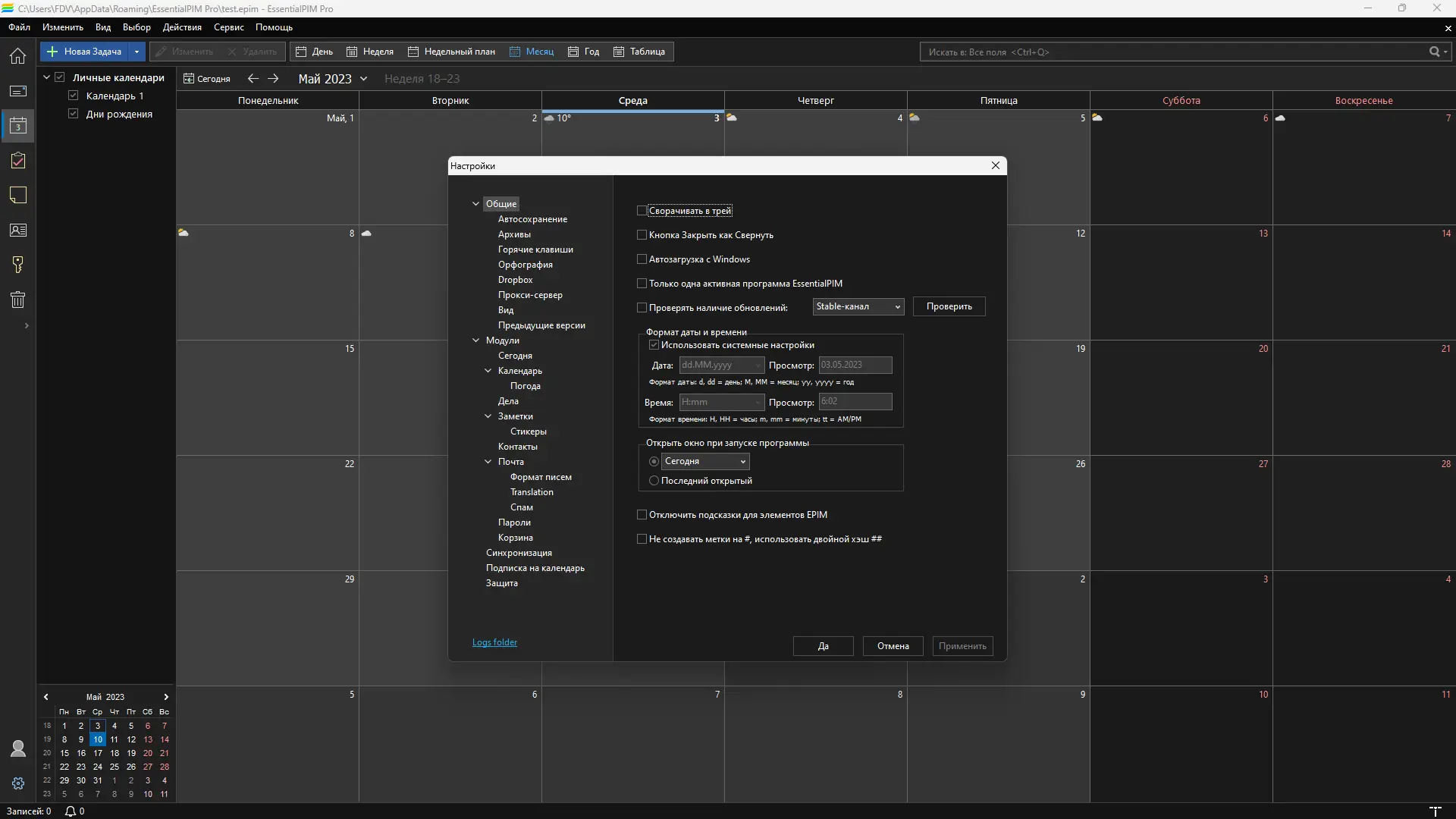Open the Passwords module key icon

18,265
